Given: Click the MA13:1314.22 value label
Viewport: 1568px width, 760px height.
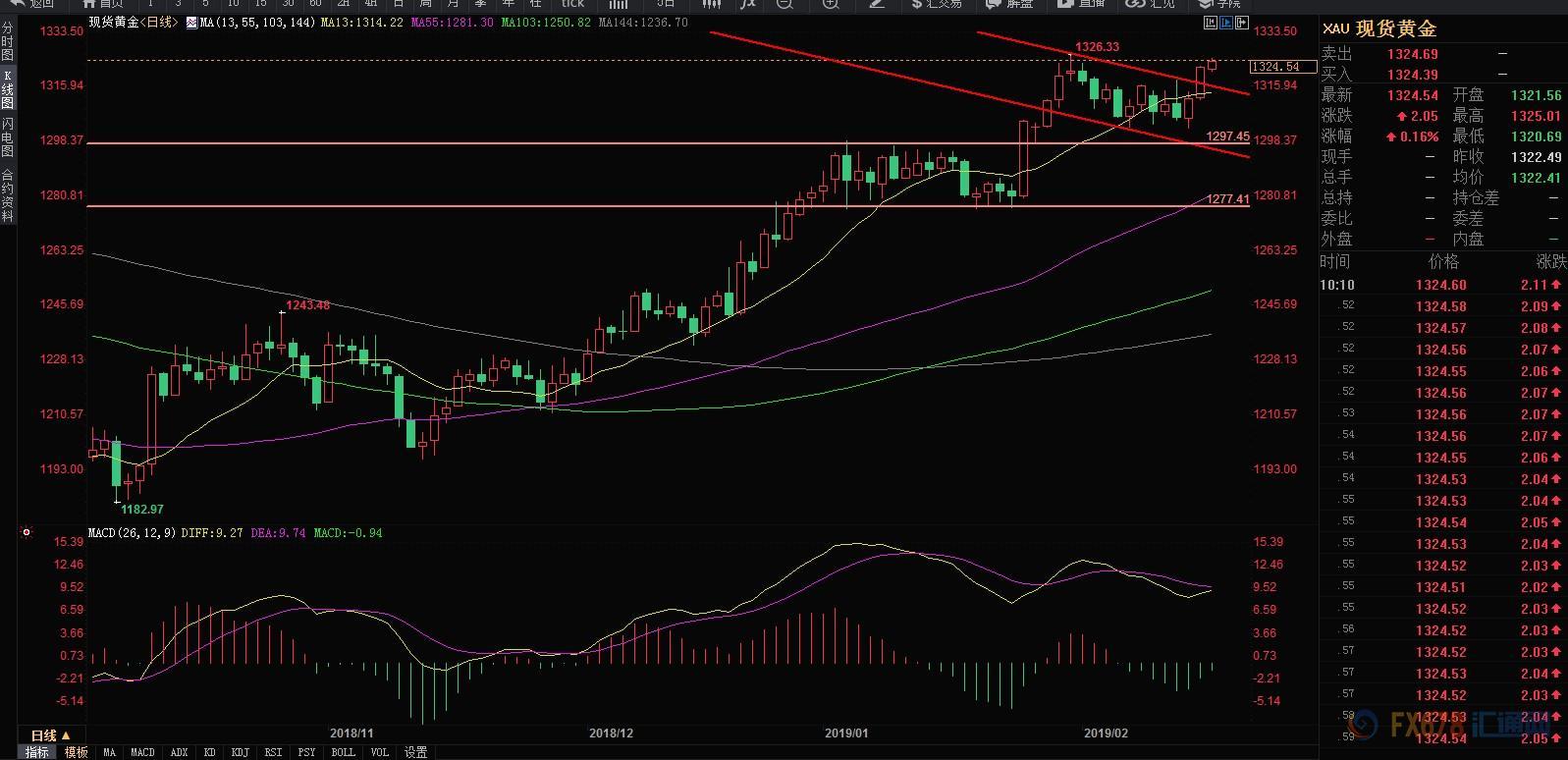Looking at the screenshot, I should click(x=361, y=22).
